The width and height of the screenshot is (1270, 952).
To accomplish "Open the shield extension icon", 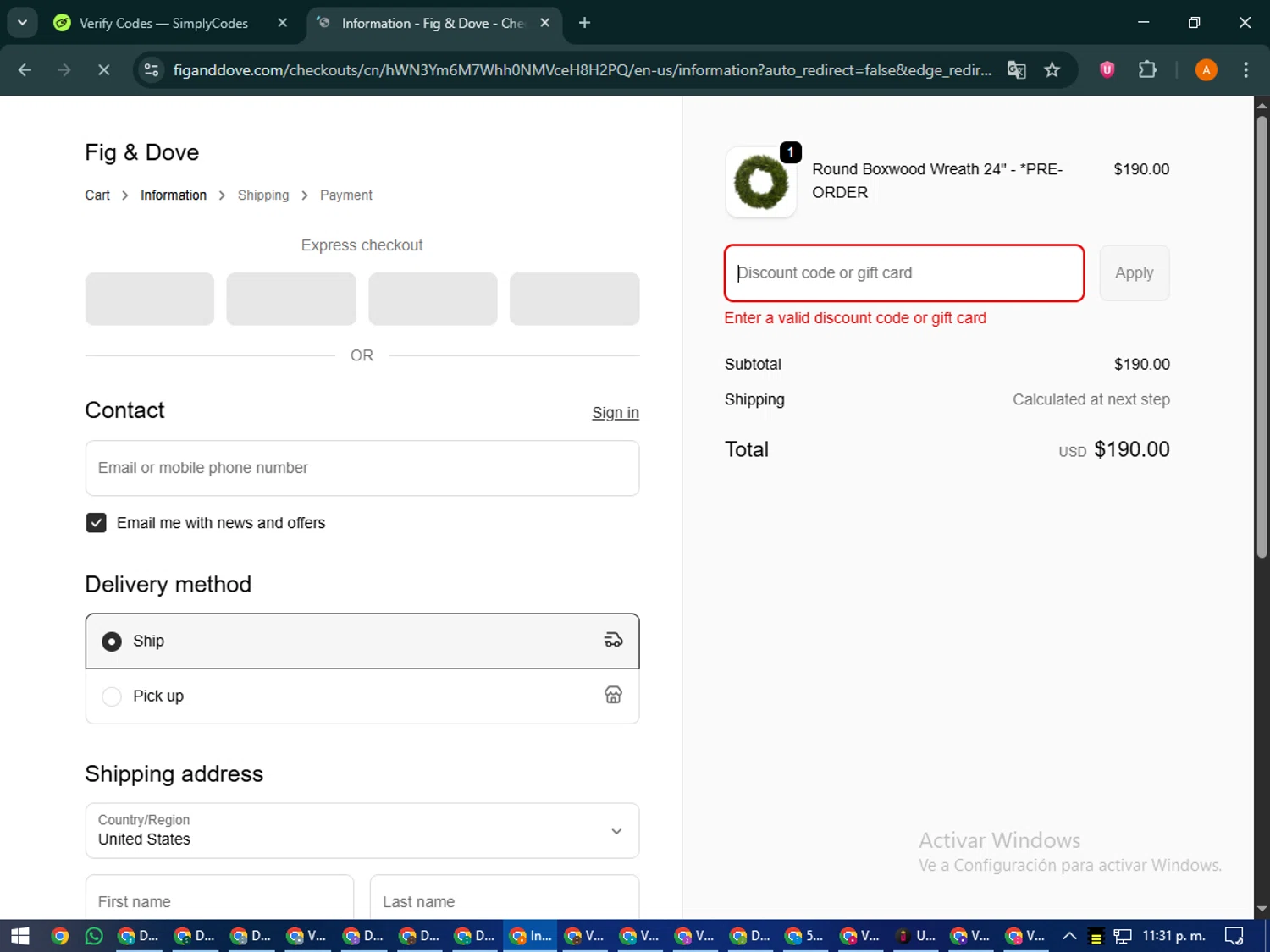I will point(1107,70).
